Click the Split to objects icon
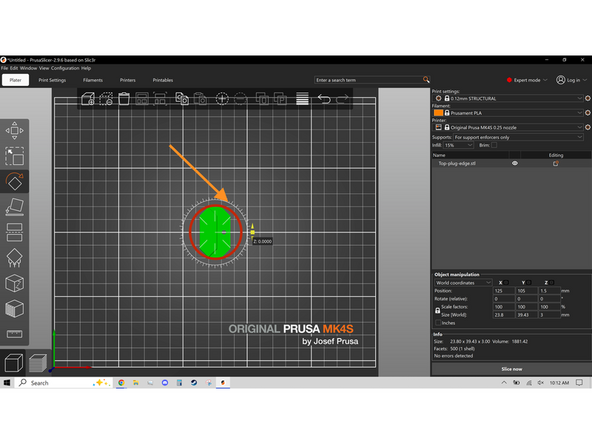Viewport: 592px width, 444px height. 262,99
